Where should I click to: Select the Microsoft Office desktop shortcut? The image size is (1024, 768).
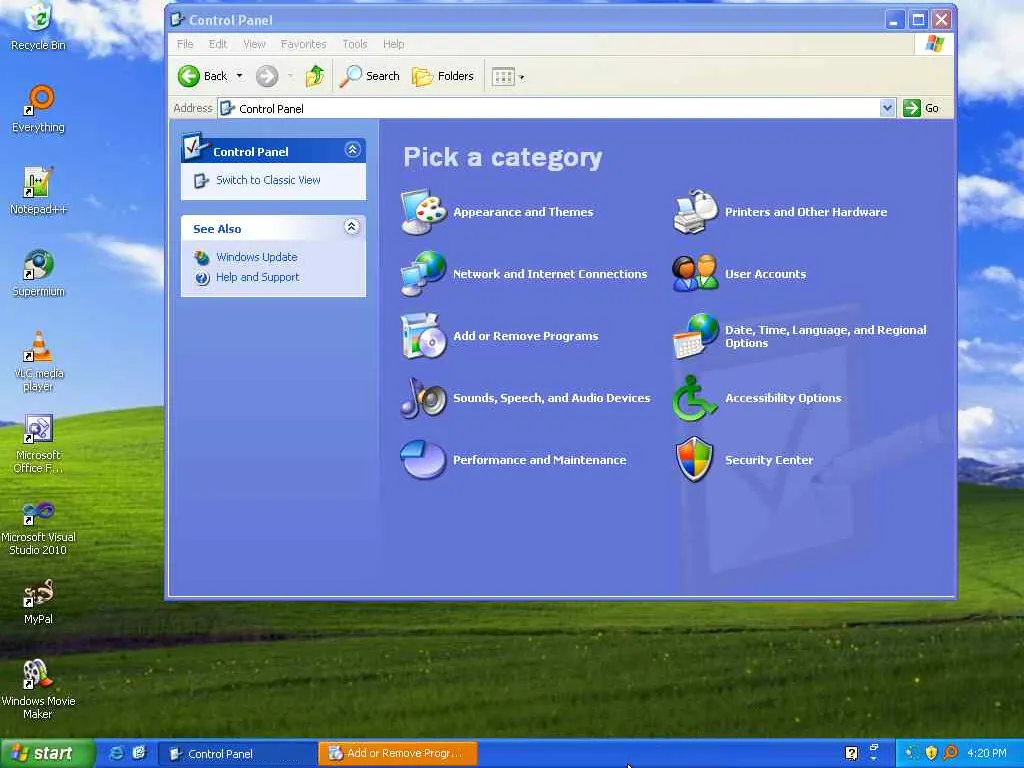[x=39, y=444]
